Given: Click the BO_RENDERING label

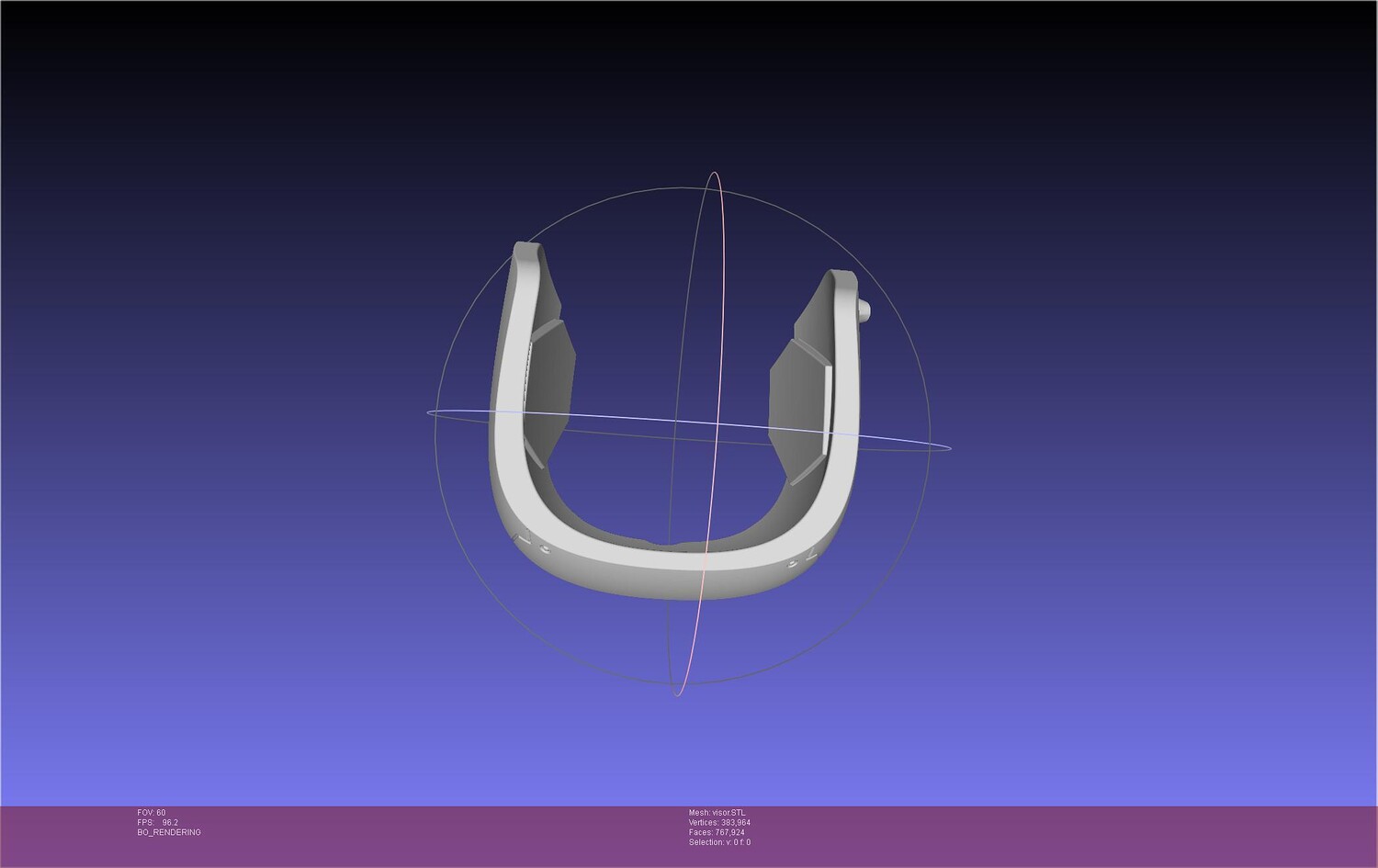Looking at the screenshot, I should (x=169, y=833).
